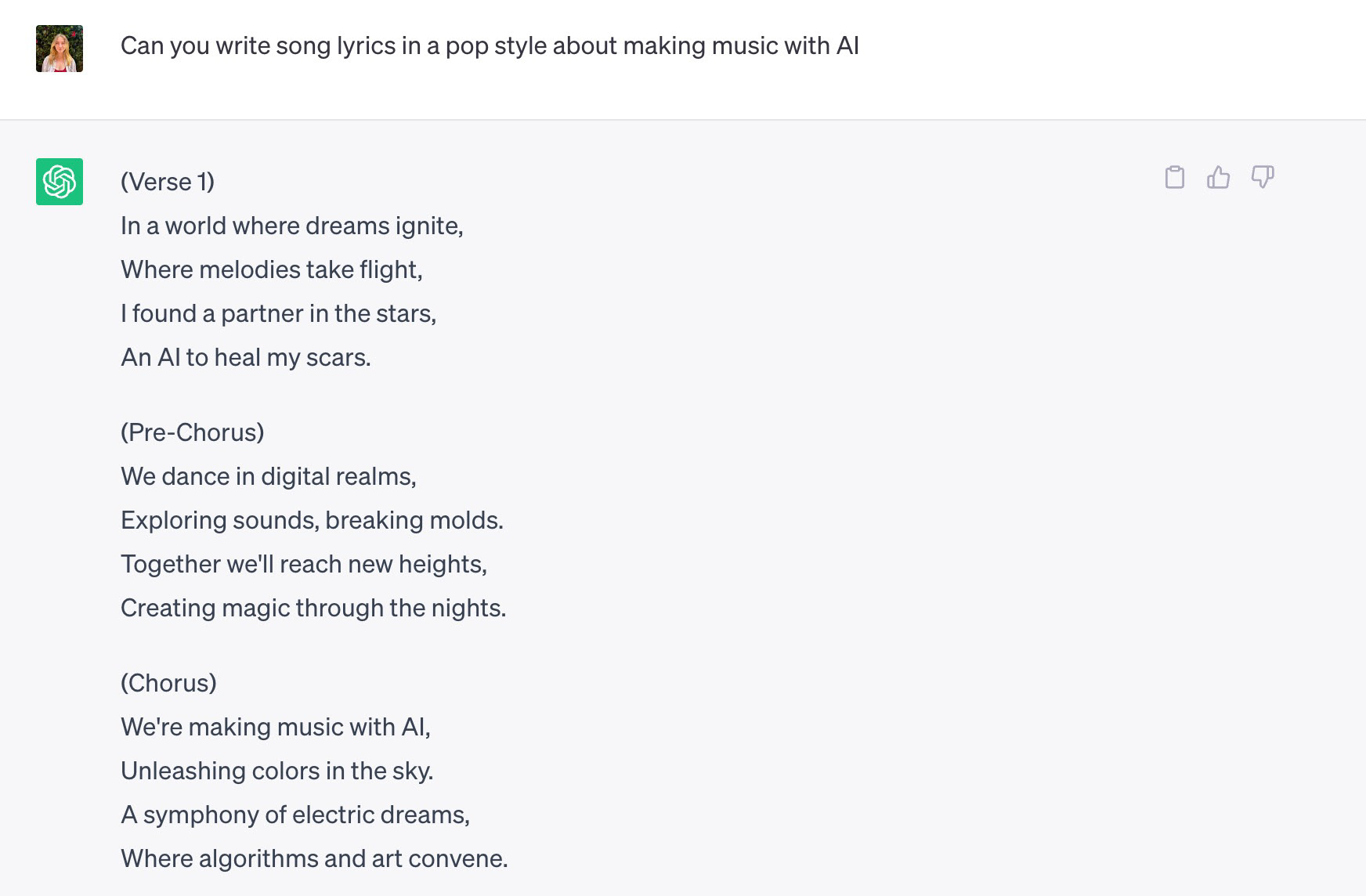
Task: Click the line 'We dance in digital realms'
Action: tap(269, 477)
